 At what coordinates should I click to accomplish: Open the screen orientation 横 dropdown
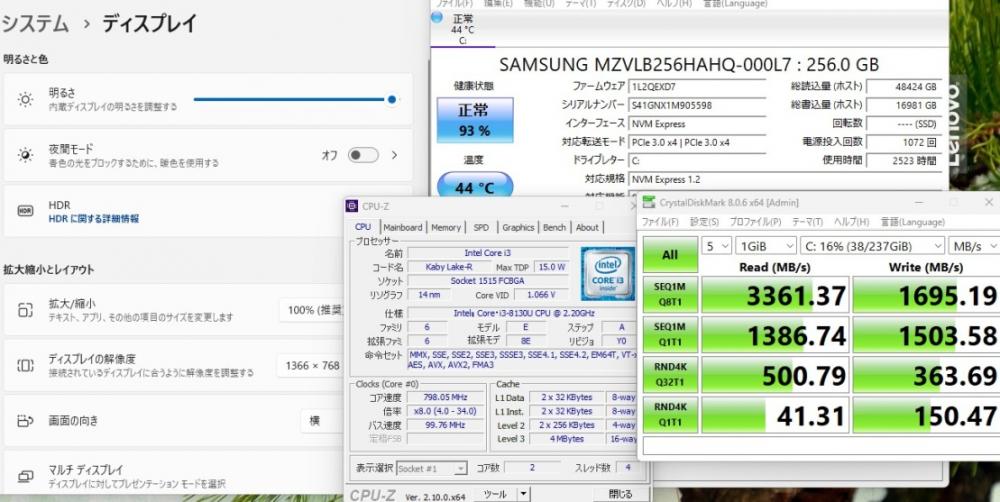(x=324, y=421)
